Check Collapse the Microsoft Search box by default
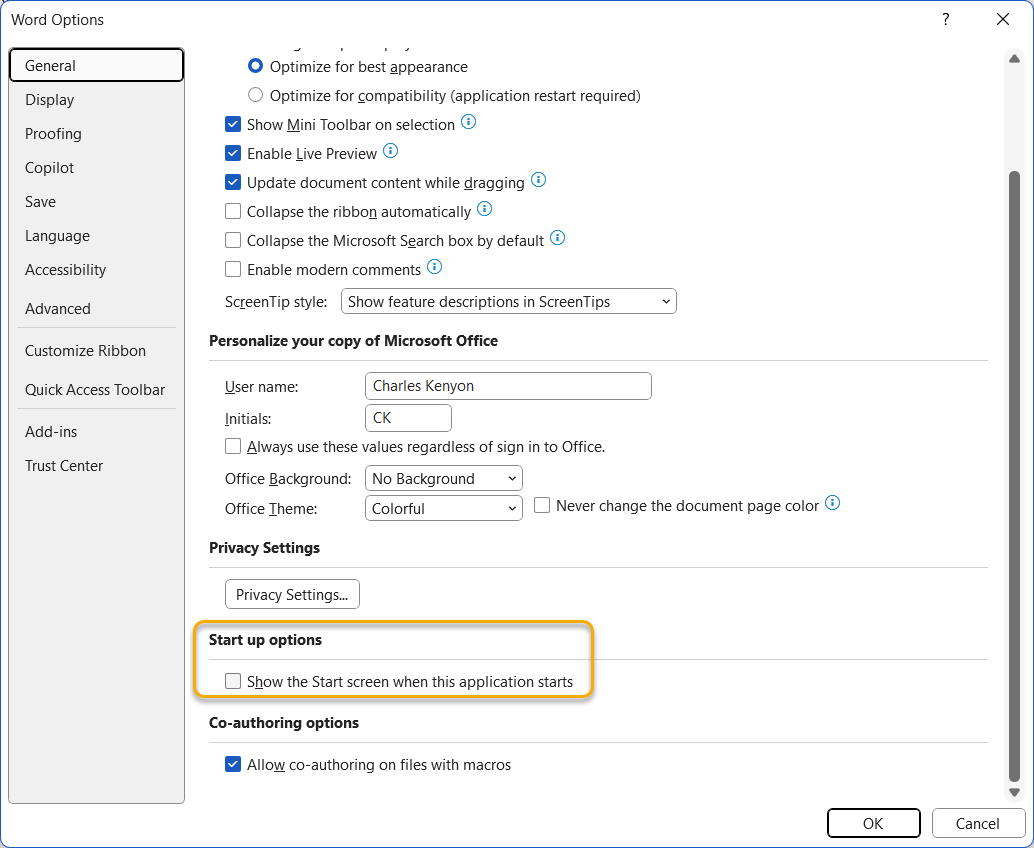Viewport: 1034px width, 848px height. 233,240
